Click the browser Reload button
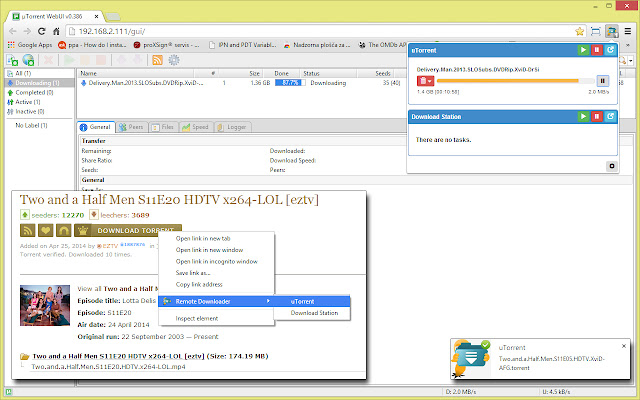The width and height of the screenshot is (640, 400). pos(42,31)
